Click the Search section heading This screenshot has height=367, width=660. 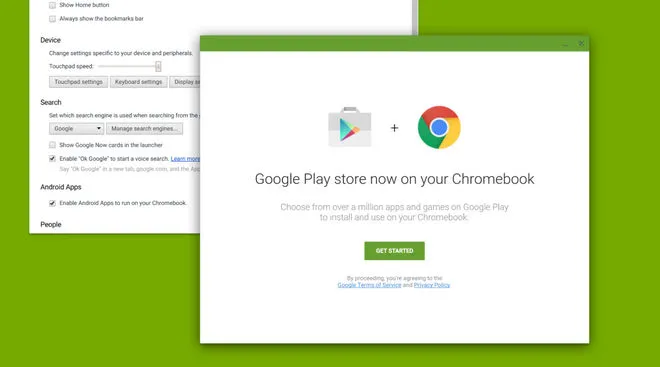(51, 102)
